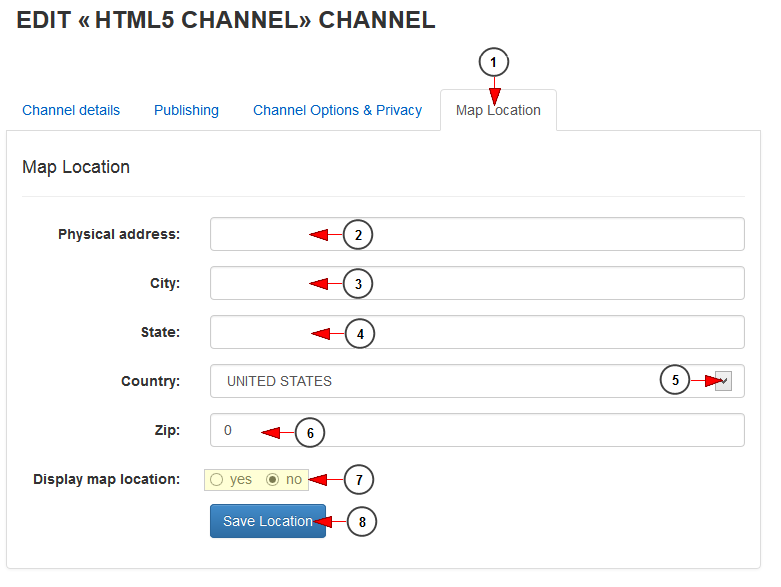Click into the City text field
The image size is (781, 587).
[x=477, y=283]
